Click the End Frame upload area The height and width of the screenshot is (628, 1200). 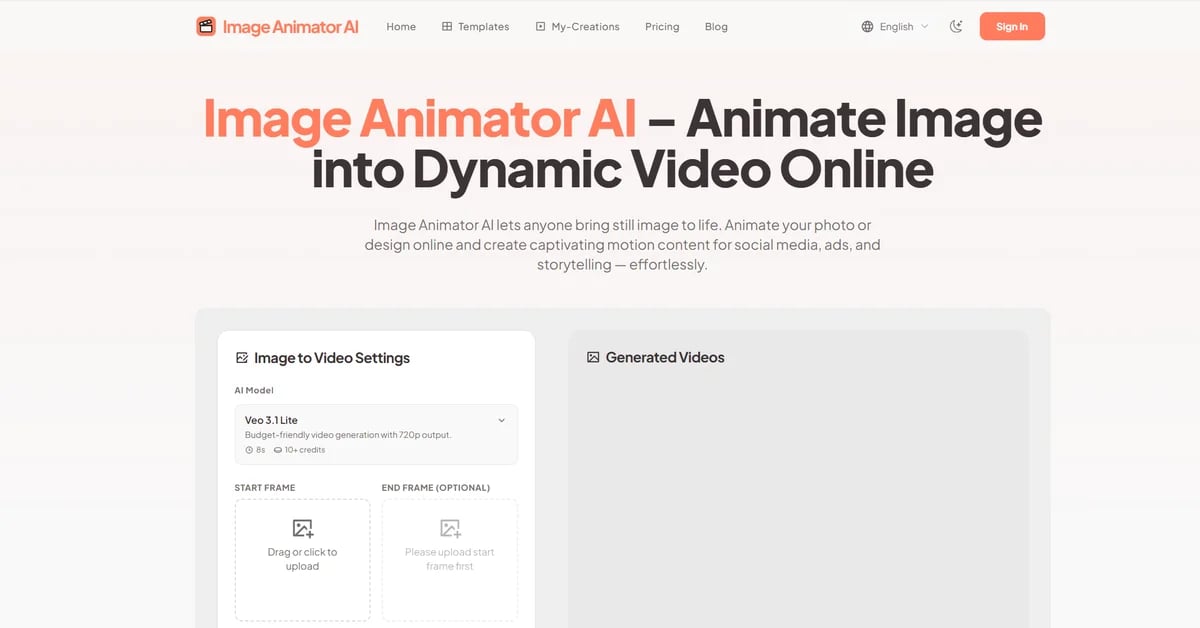(x=450, y=560)
